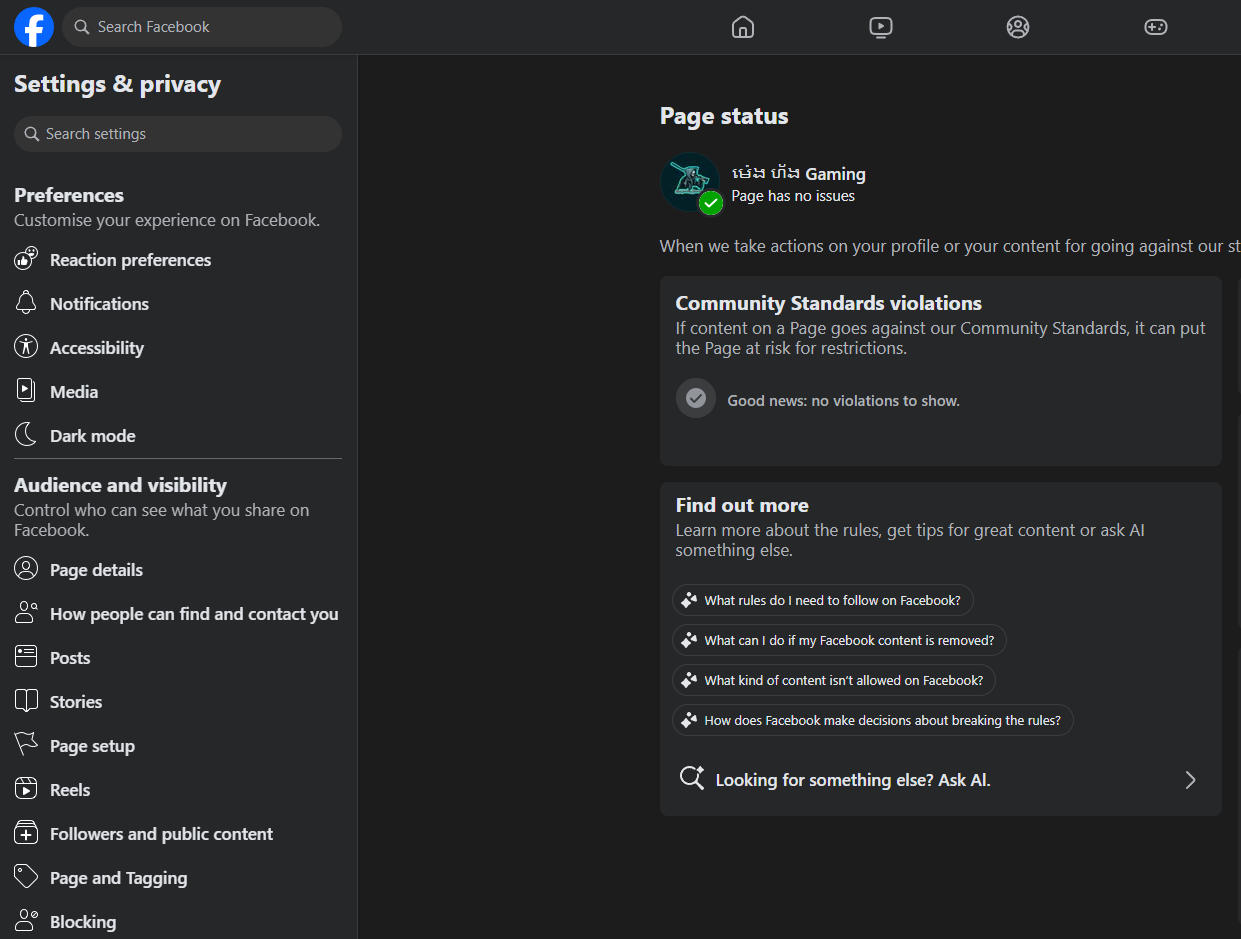1241x939 pixels.
Task: Open Reaction preferences settings
Action: (x=178, y=260)
